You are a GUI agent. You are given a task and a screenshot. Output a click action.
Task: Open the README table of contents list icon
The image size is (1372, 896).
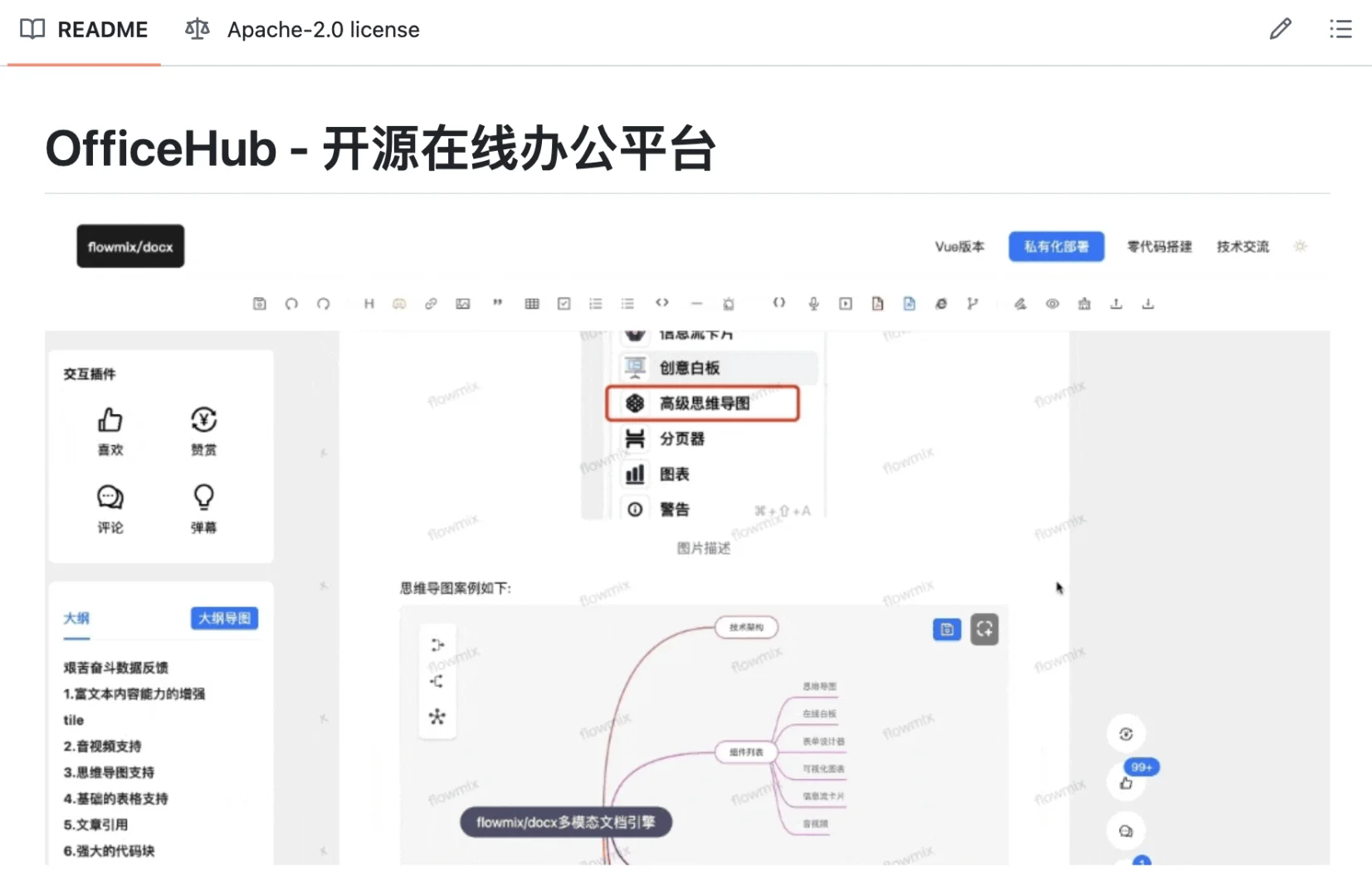pyautogui.click(x=1340, y=29)
